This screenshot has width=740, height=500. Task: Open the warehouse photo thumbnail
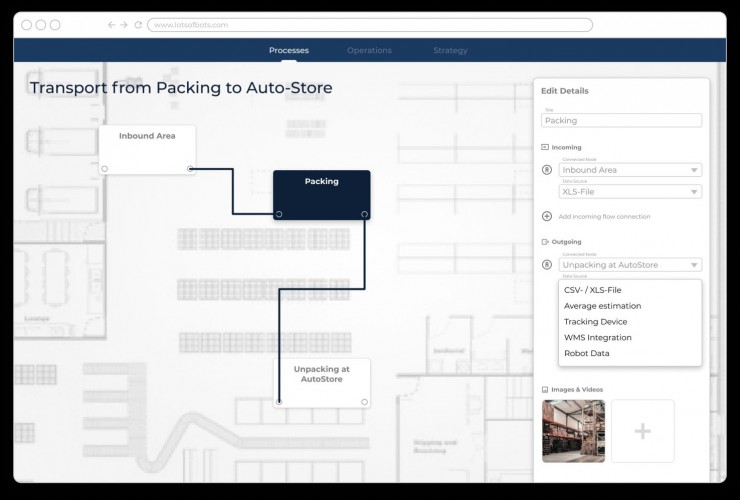pos(573,431)
